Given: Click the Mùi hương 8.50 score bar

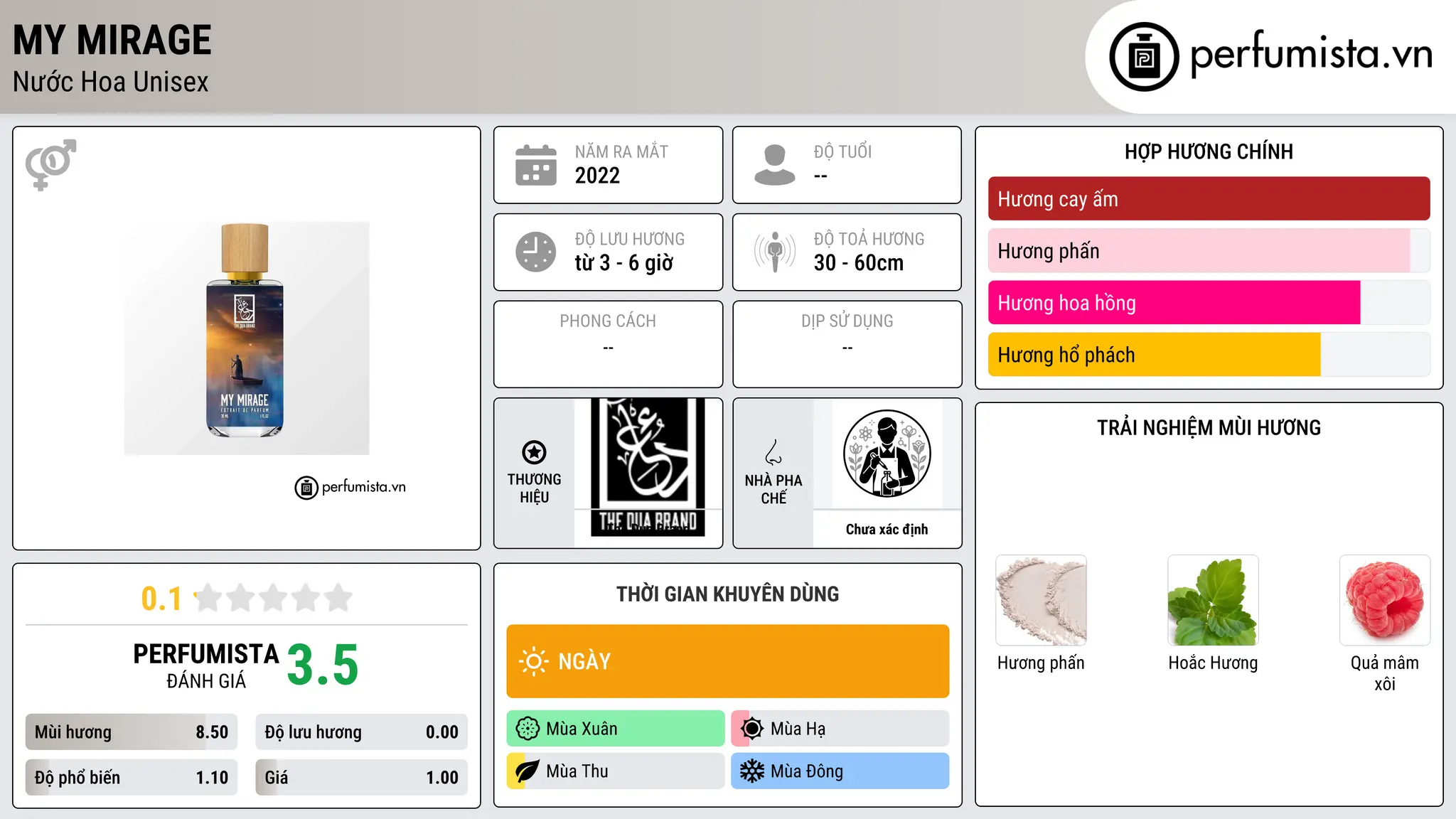Looking at the screenshot, I should (x=132, y=732).
